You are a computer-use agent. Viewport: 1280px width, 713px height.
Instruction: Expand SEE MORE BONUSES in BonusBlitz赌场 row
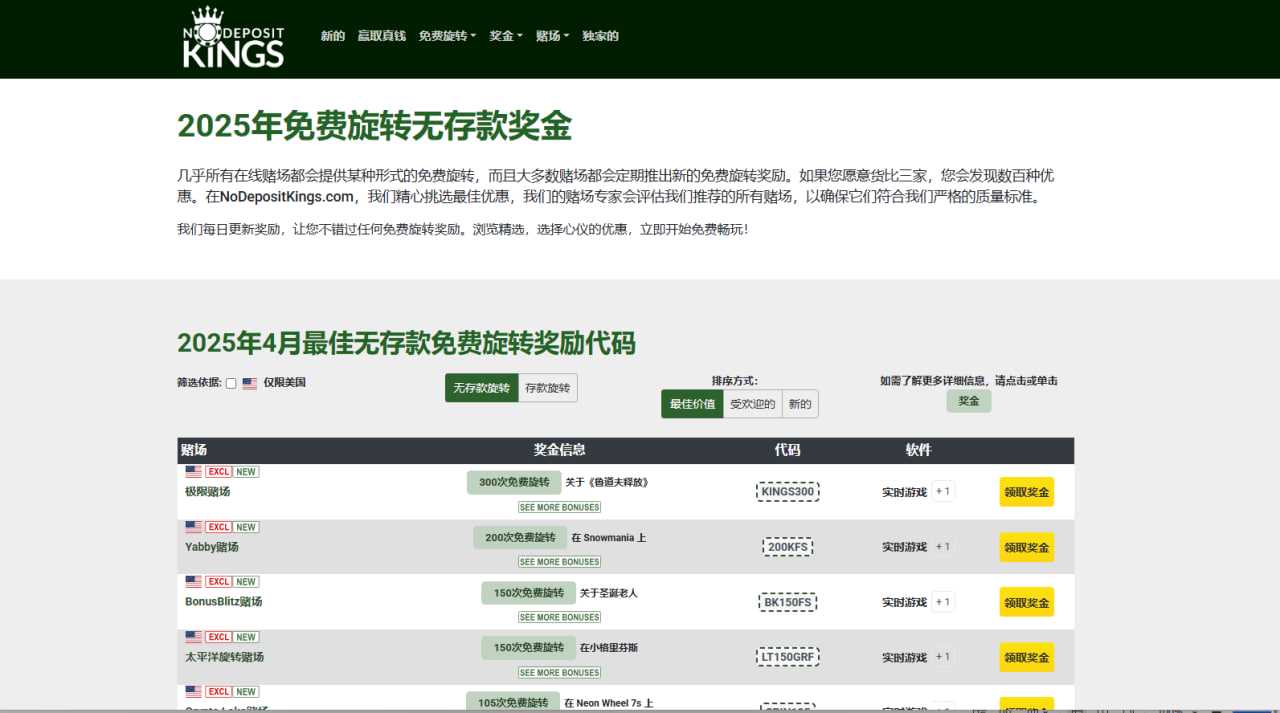[560, 617]
